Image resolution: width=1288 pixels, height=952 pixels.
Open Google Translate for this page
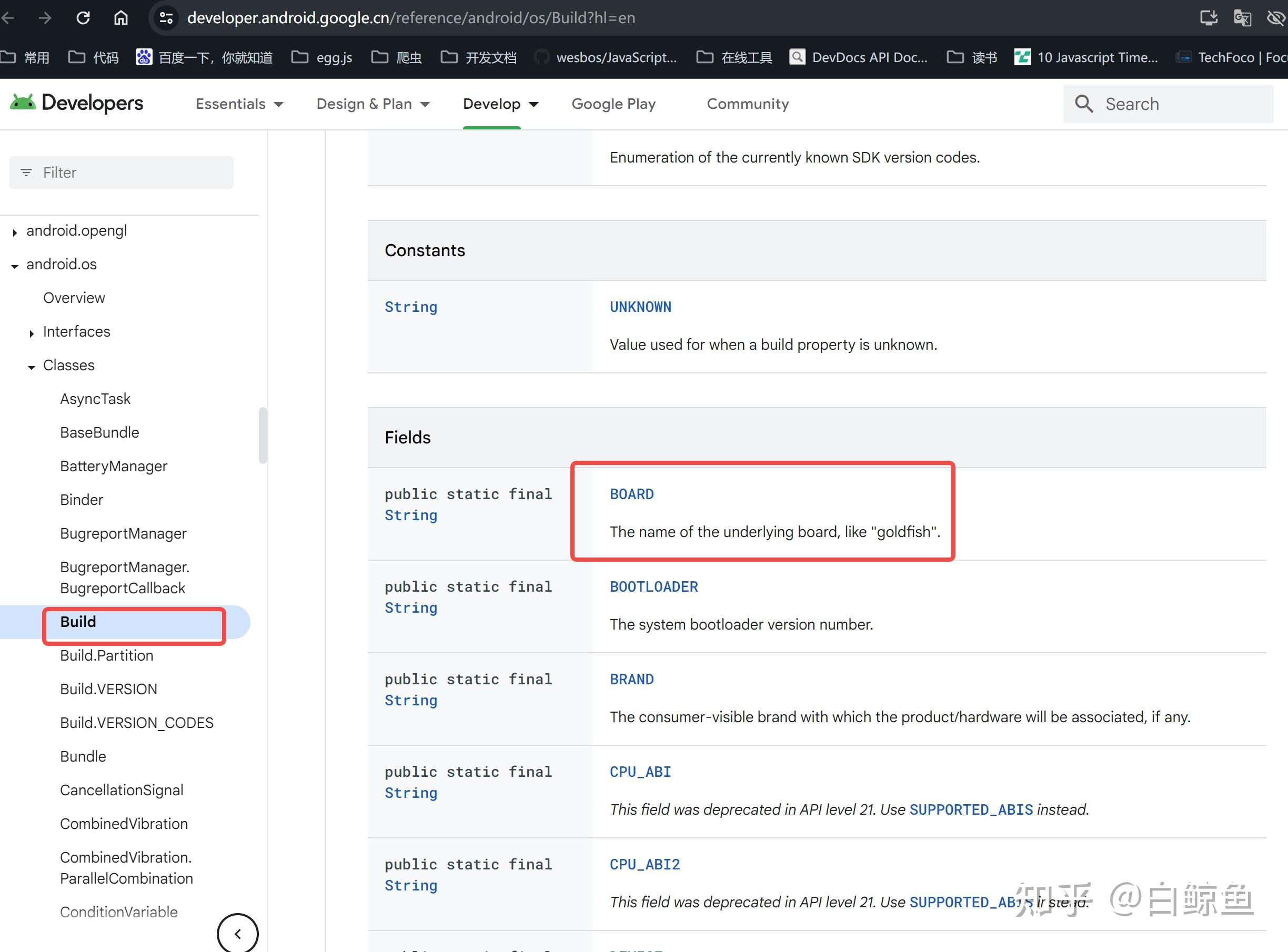1242,17
